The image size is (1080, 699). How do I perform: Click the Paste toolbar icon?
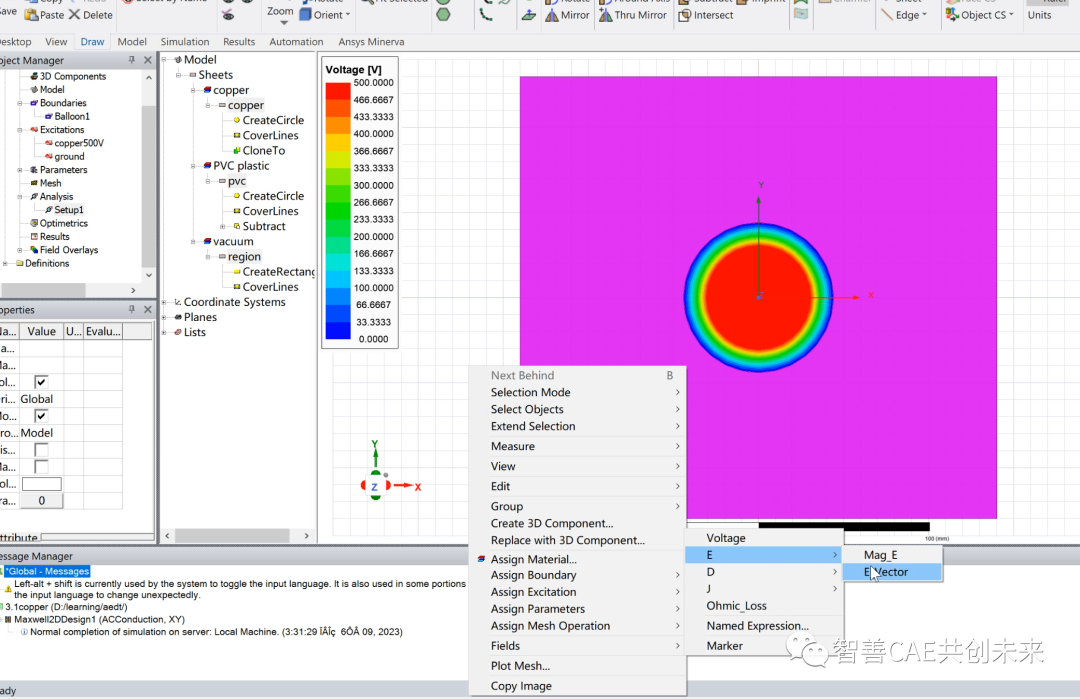coord(32,16)
